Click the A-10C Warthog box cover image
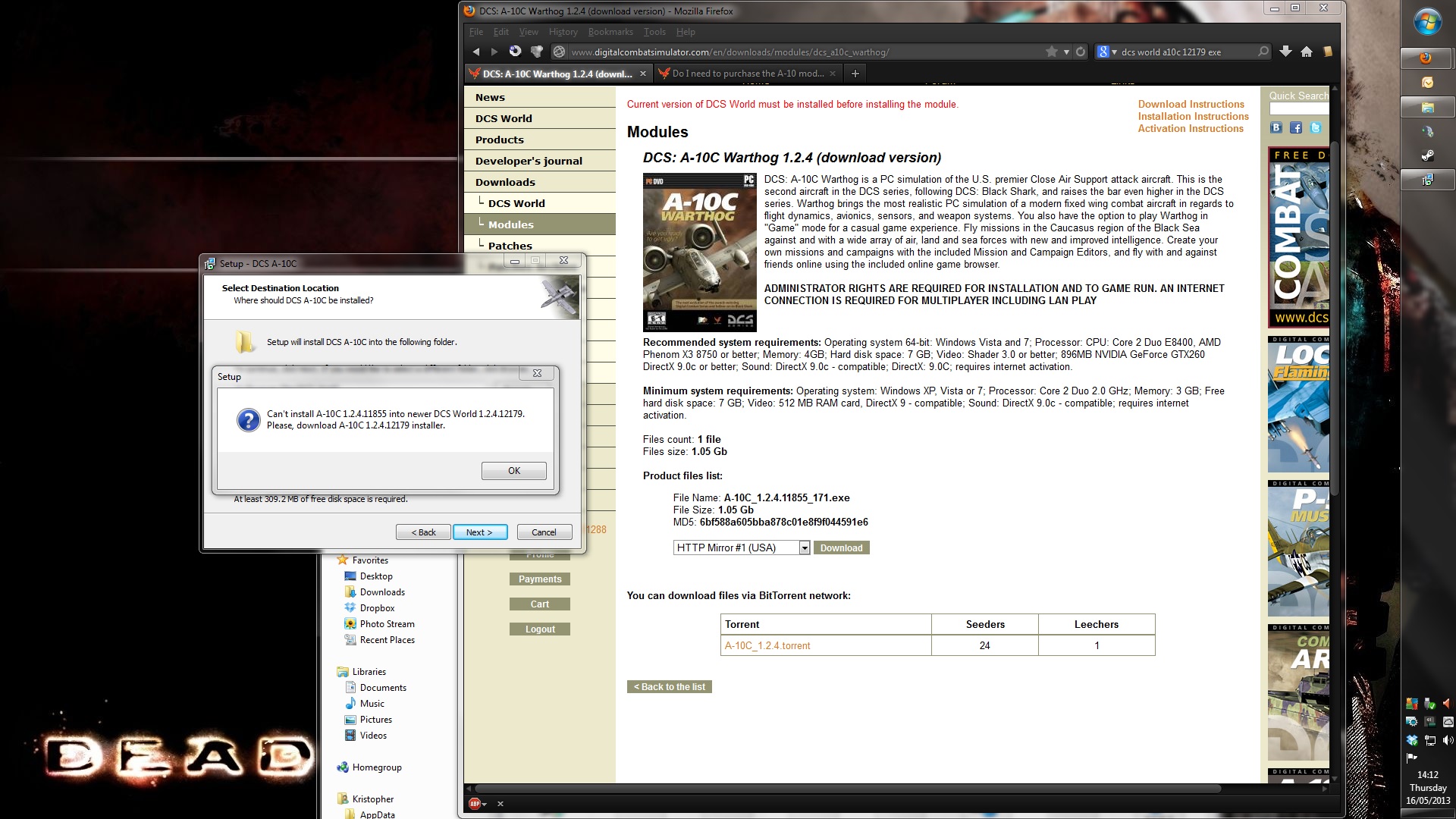Viewport: 1456px width, 819px height. (700, 253)
